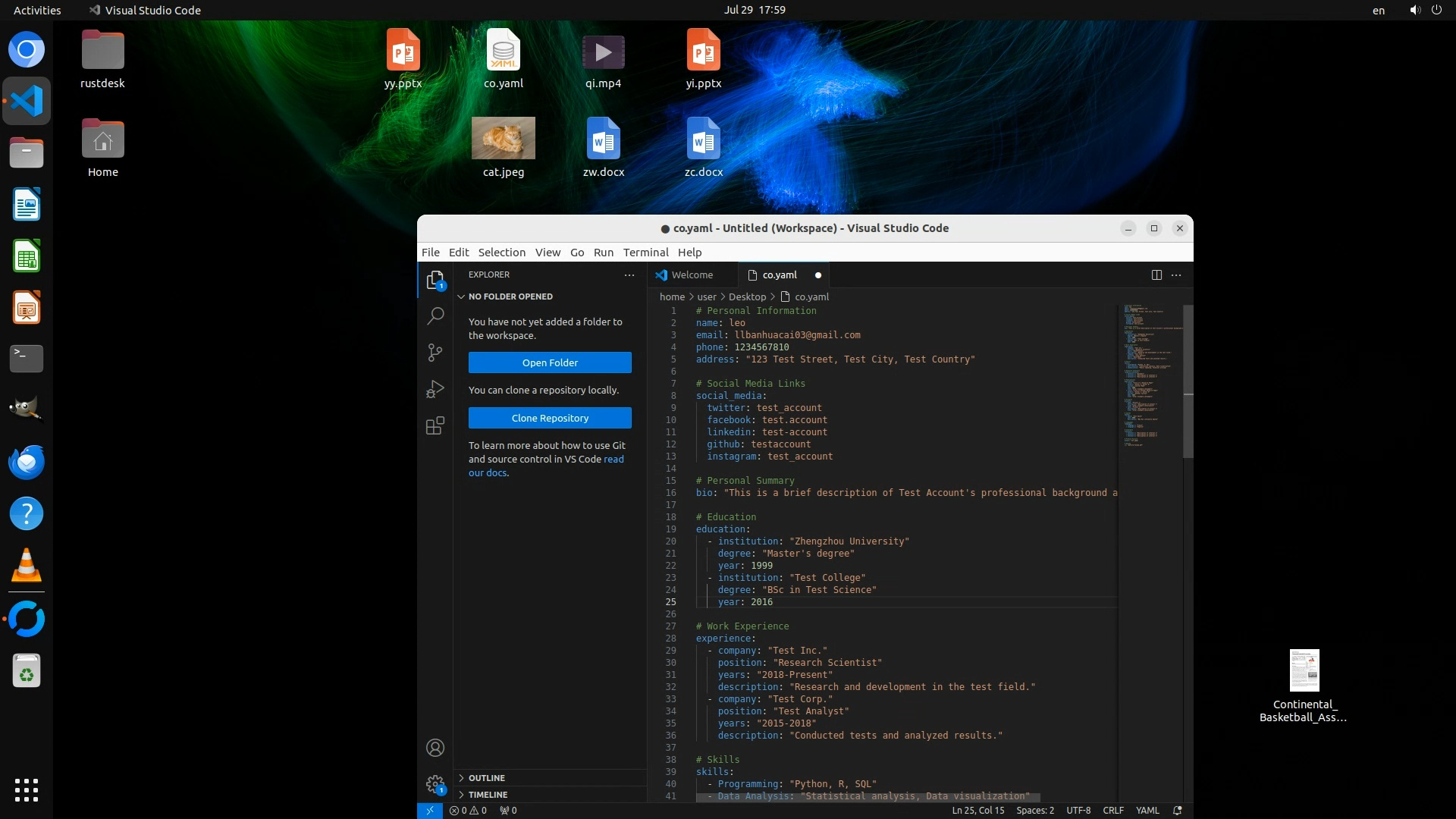Open the Extensions view

435,426
